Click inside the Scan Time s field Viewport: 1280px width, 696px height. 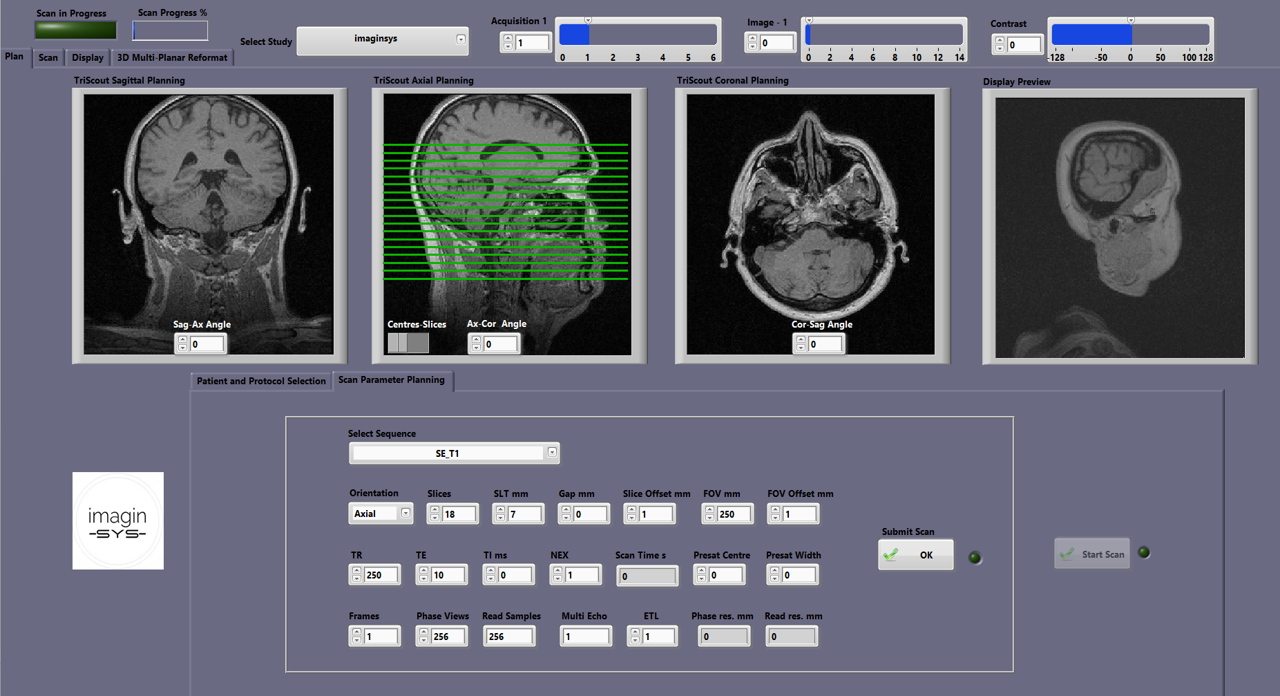pos(646,574)
